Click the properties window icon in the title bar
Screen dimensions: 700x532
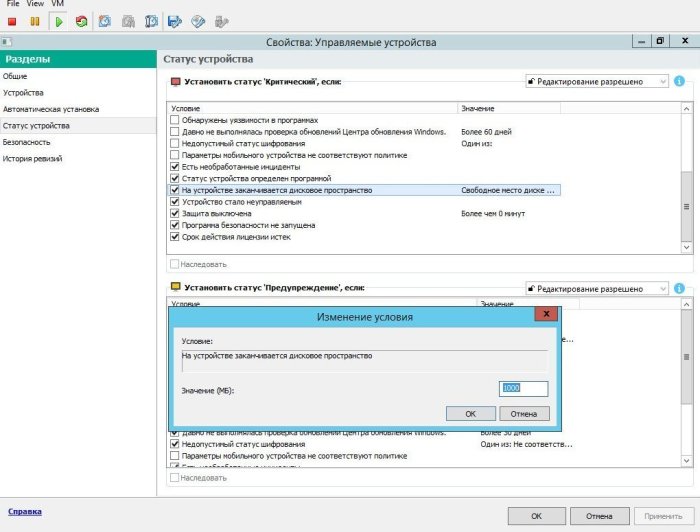6,42
